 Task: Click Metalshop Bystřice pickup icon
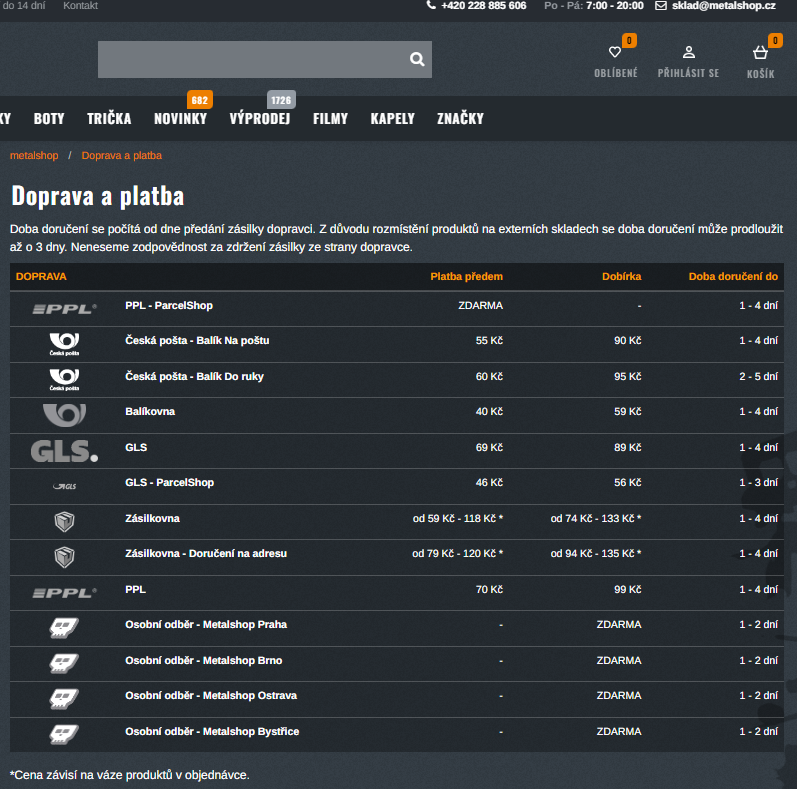point(64,734)
